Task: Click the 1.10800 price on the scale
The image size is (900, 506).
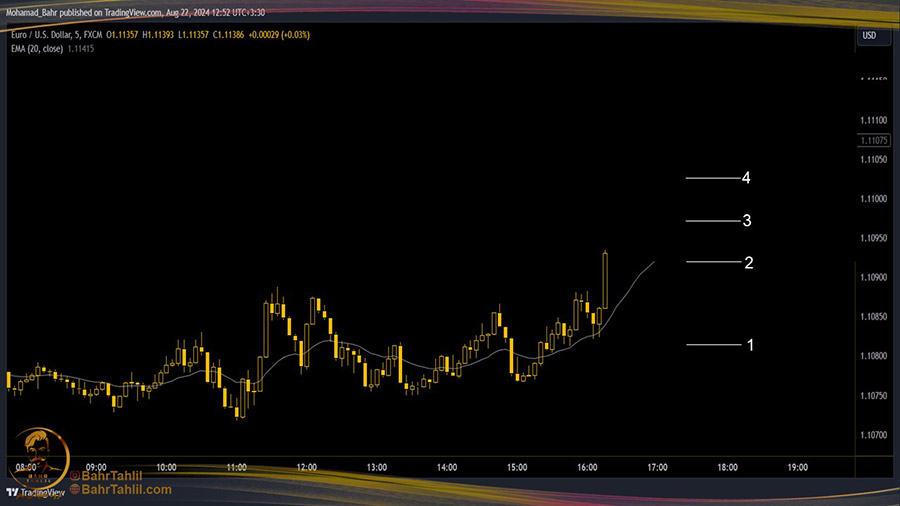Action: point(873,356)
